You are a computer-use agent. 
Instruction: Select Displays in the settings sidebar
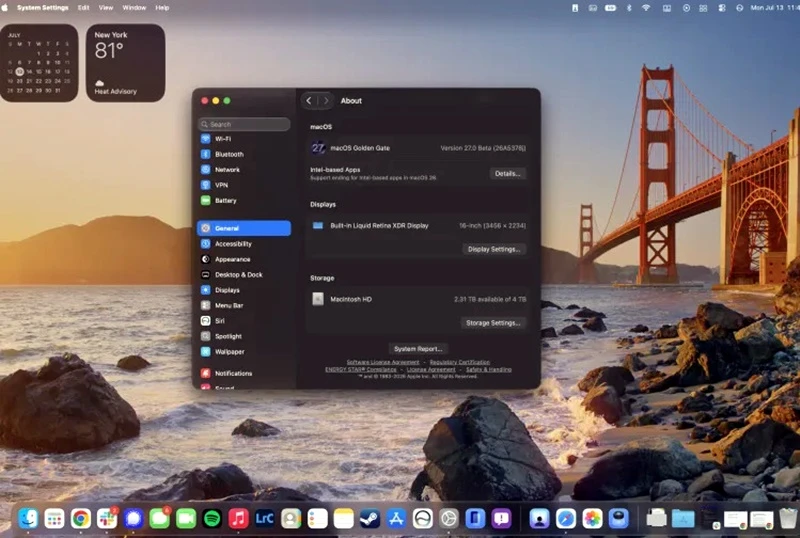(x=244, y=290)
